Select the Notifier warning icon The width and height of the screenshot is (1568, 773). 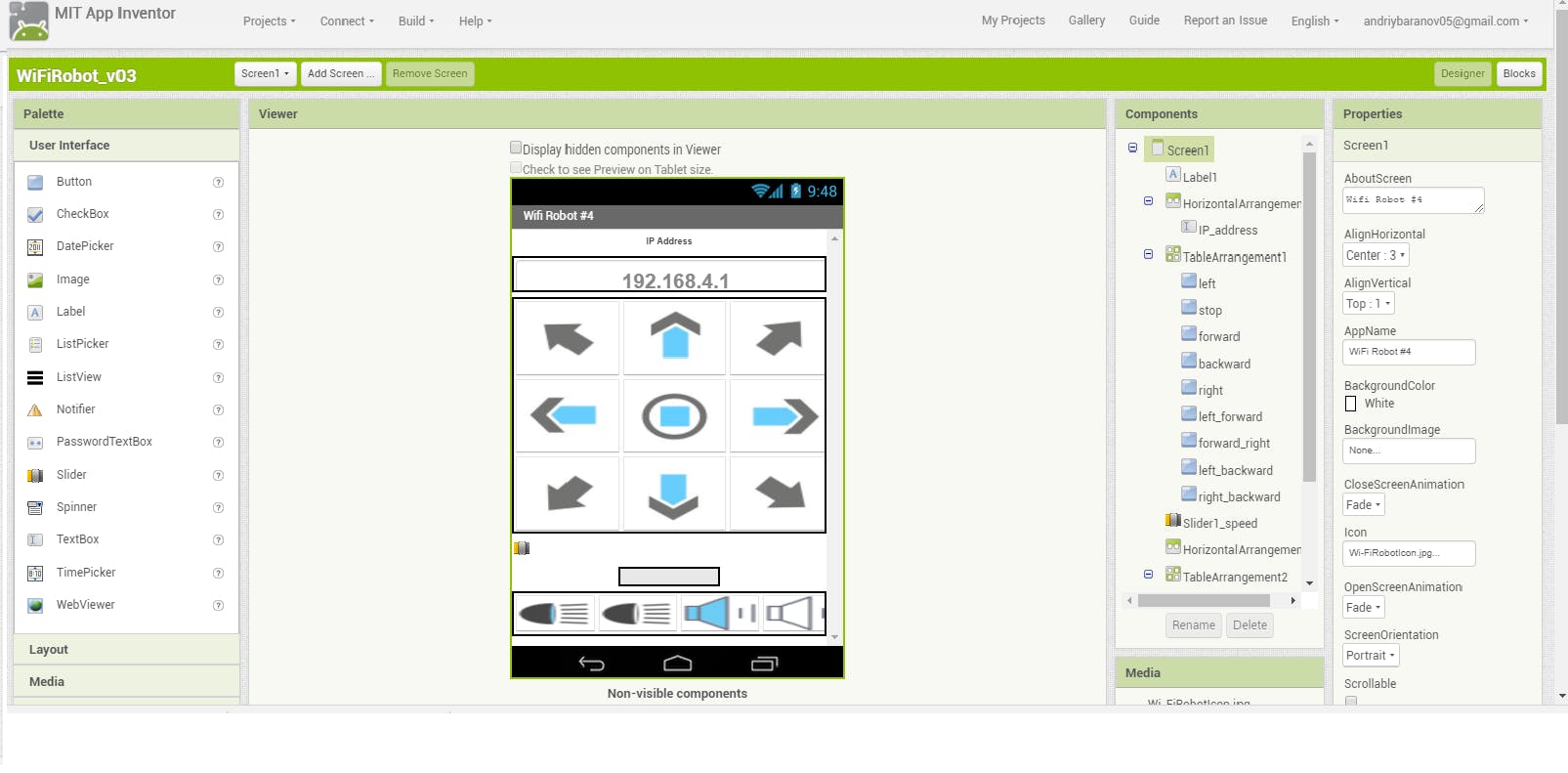coord(35,410)
